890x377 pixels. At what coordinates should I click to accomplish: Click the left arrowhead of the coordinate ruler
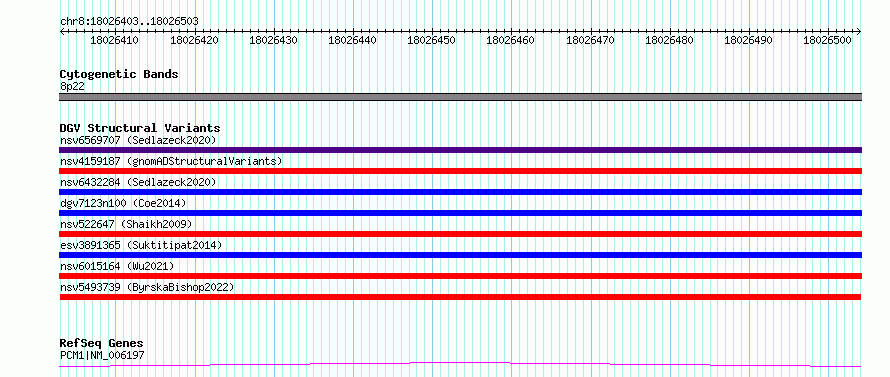62,32
